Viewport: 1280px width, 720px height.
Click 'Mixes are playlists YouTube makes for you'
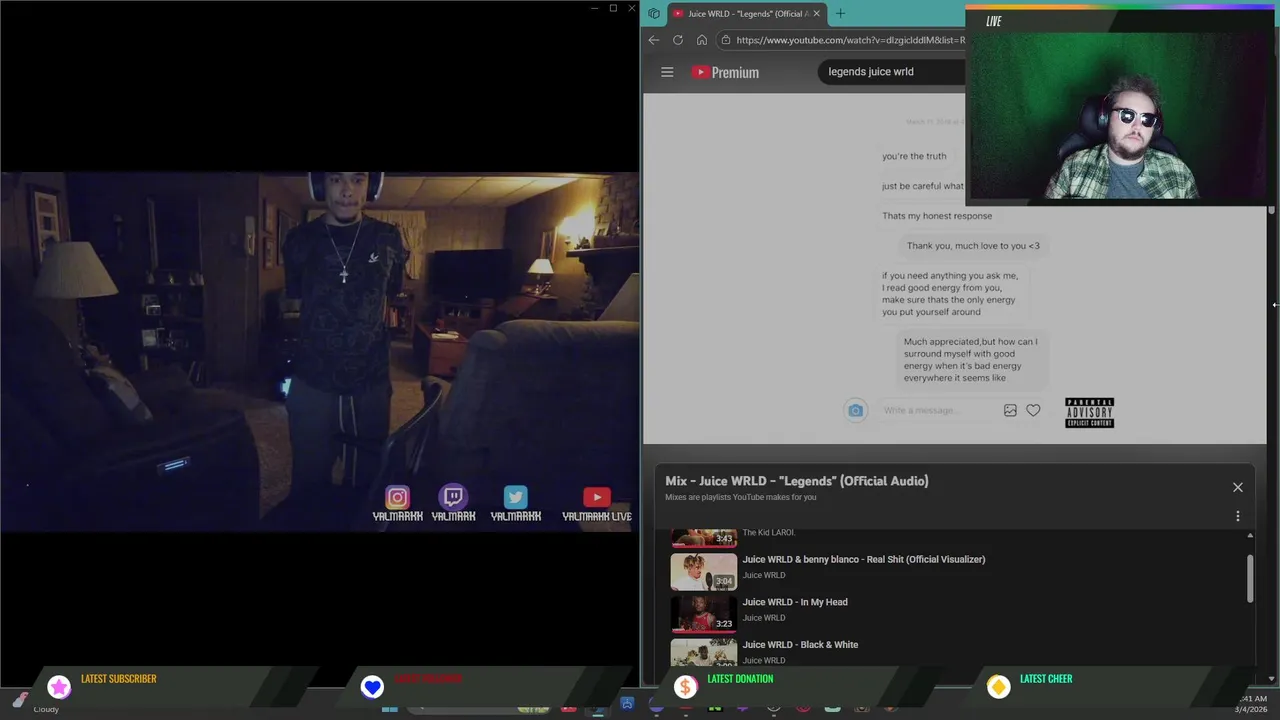click(x=741, y=497)
